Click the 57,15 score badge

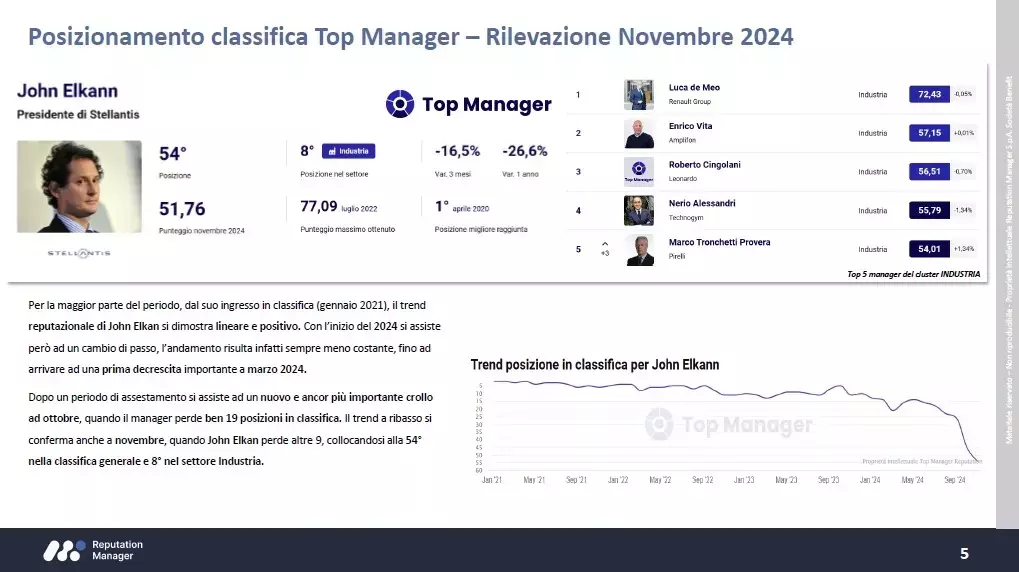[x=929, y=133]
